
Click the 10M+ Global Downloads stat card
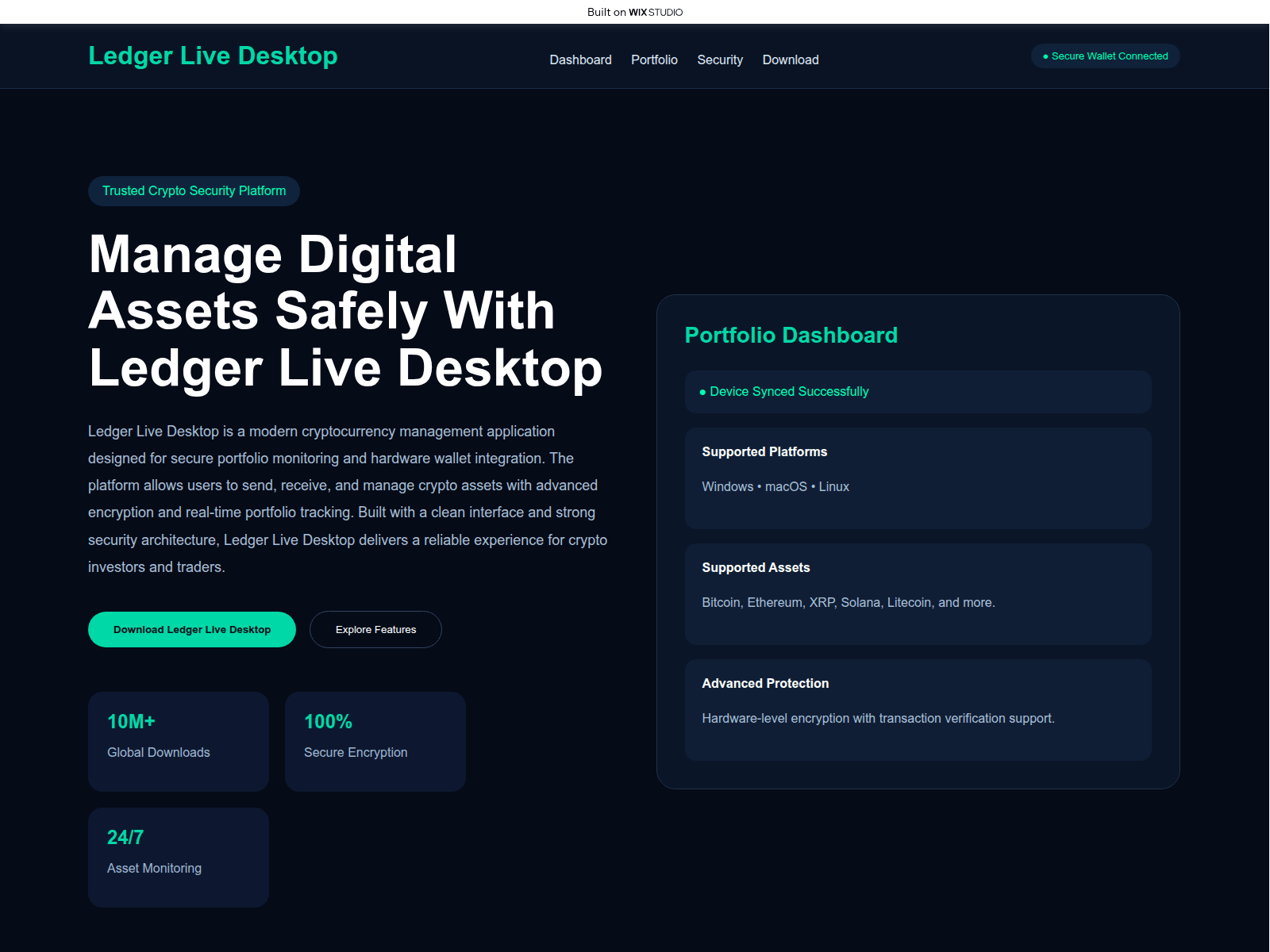tap(179, 742)
